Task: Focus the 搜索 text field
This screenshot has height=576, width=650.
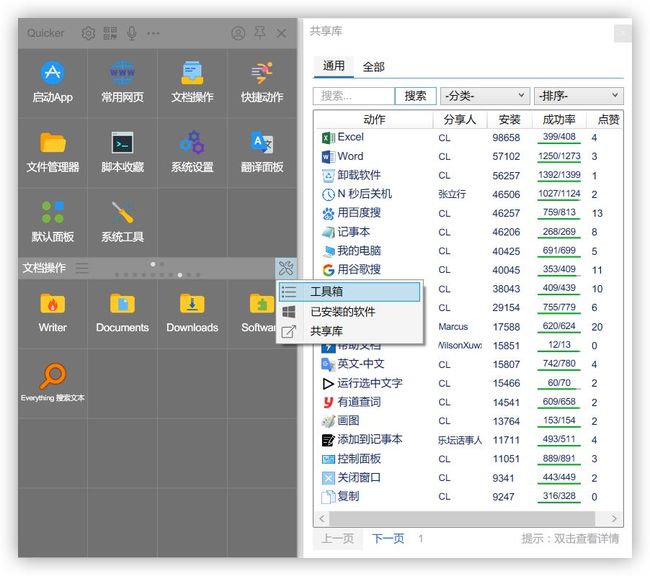Action: (x=354, y=96)
